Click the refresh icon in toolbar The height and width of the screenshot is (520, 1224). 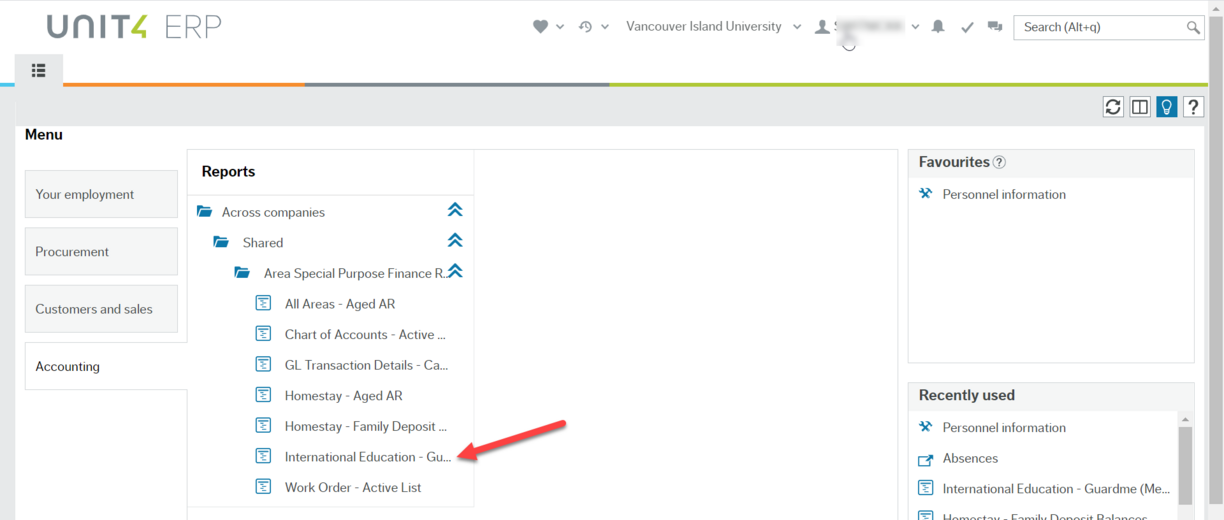click(x=1113, y=107)
